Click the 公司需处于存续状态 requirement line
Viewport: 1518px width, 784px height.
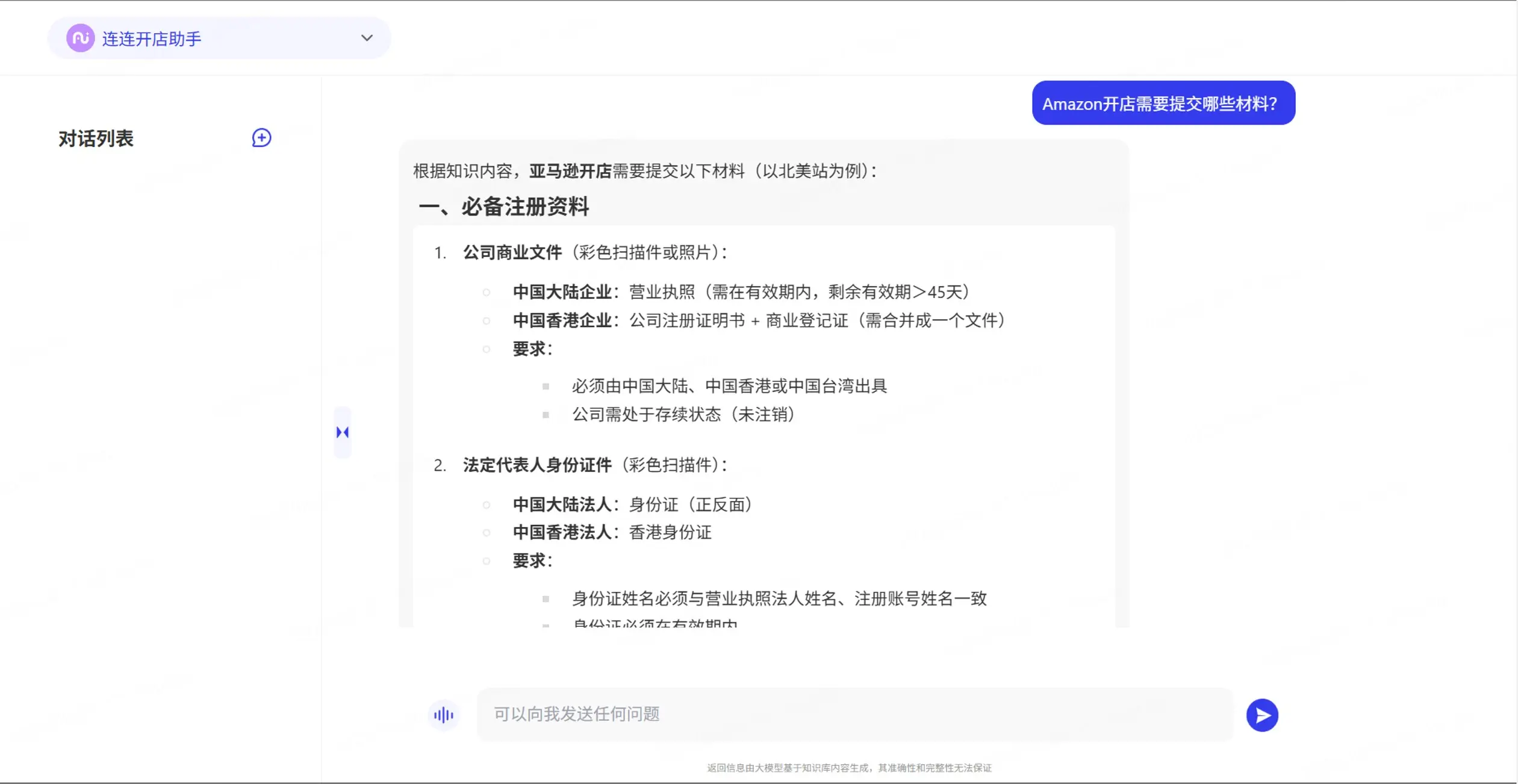[683, 414]
